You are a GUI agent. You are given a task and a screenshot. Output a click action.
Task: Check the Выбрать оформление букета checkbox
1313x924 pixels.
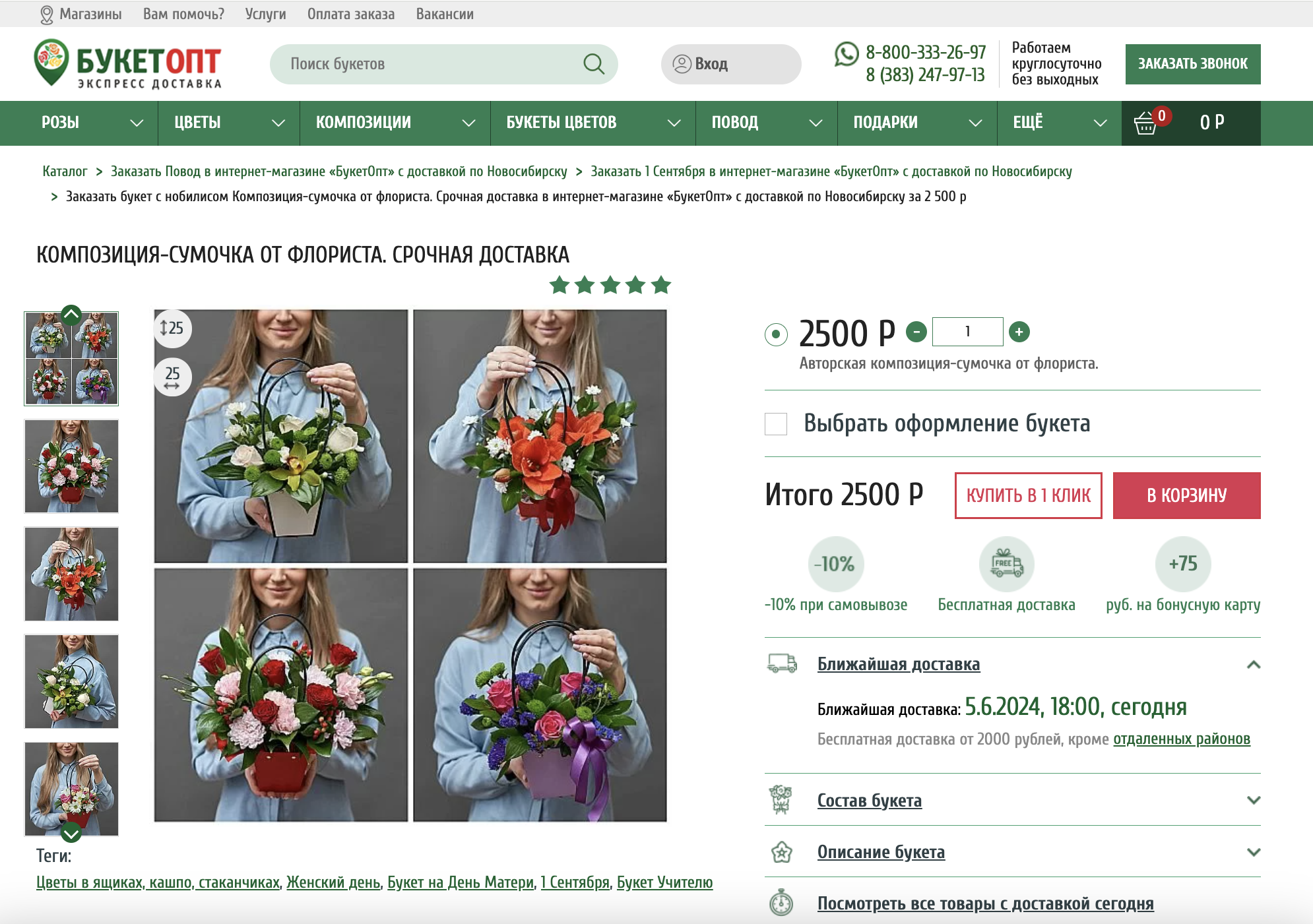(x=776, y=425)
